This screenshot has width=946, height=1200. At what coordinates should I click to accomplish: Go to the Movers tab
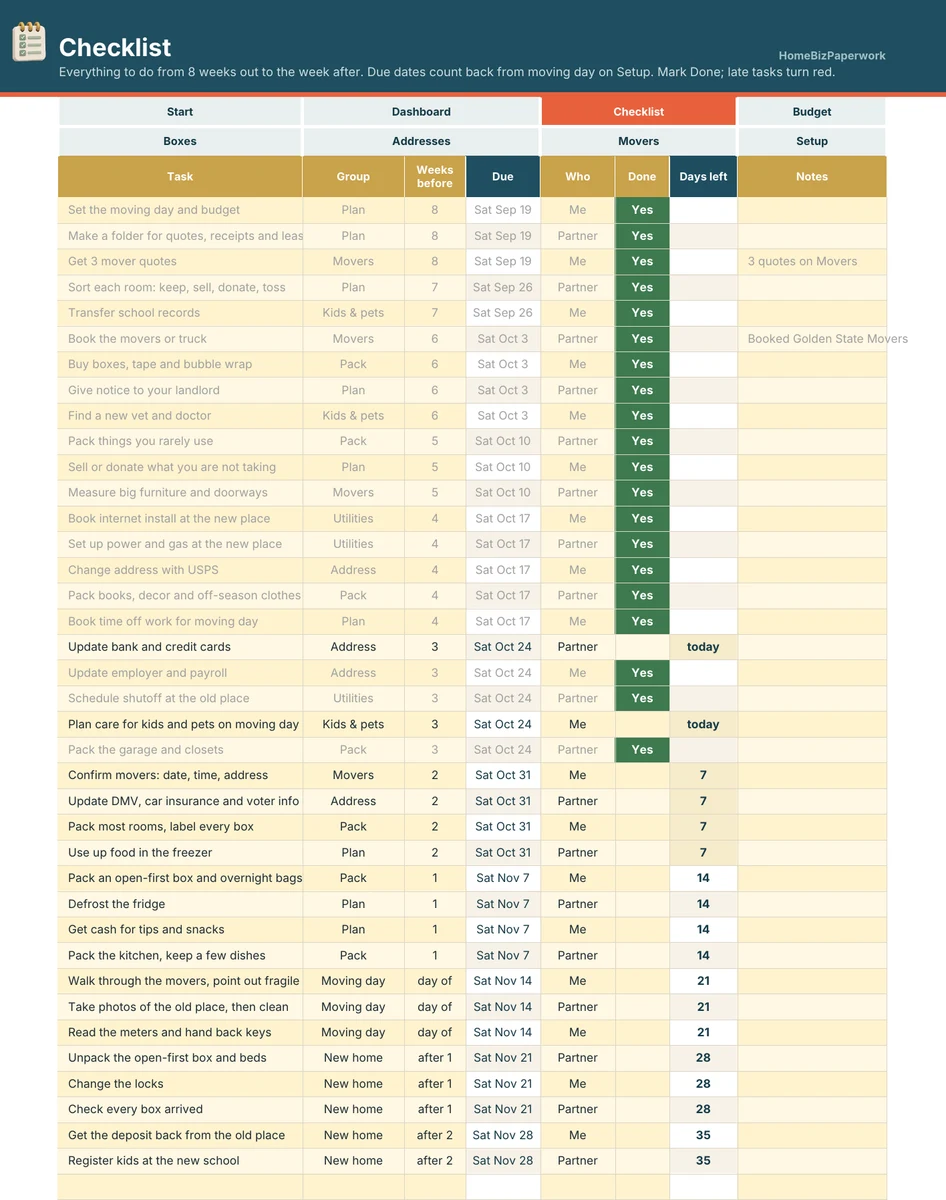639,141
